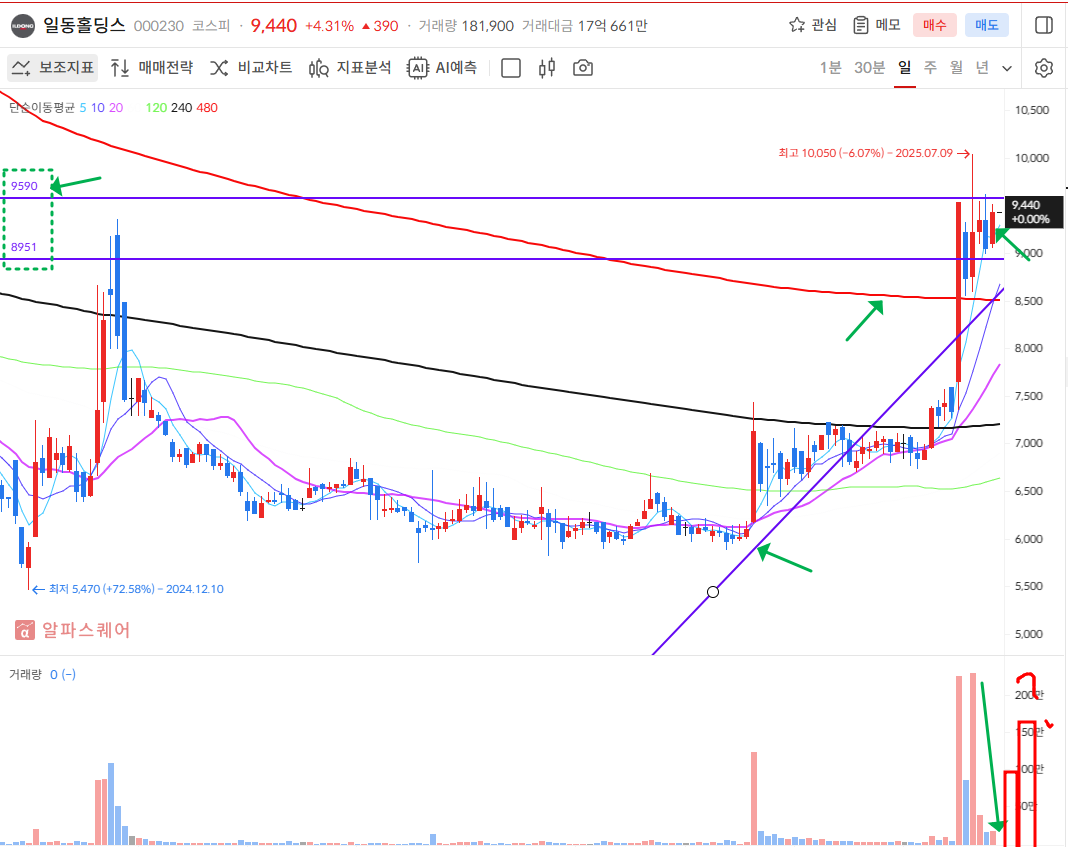Toggle the side panel layout icon

(1043, 25)
